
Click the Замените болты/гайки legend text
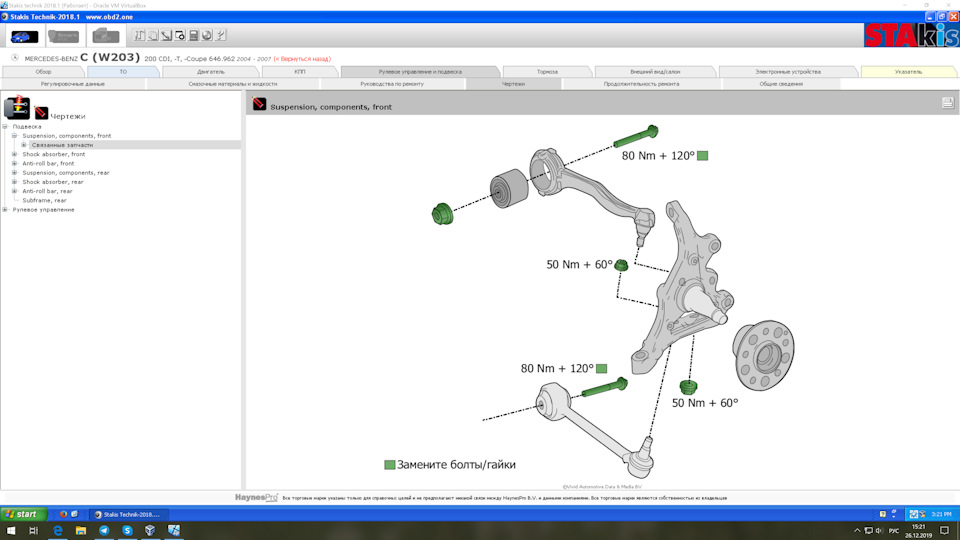coord(456,465)
